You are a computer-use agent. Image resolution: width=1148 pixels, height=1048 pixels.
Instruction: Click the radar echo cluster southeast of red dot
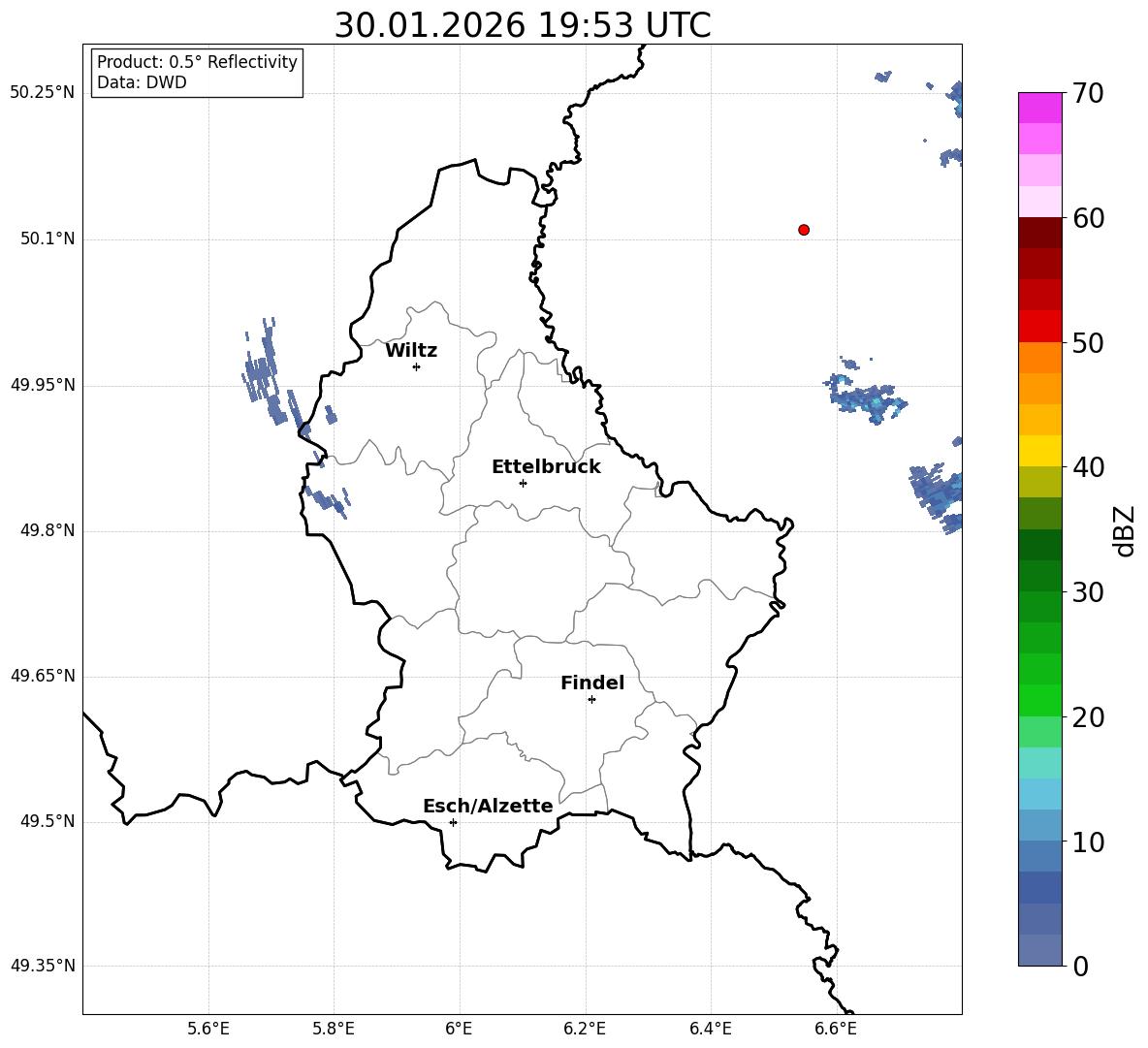[x=868, y=397]
